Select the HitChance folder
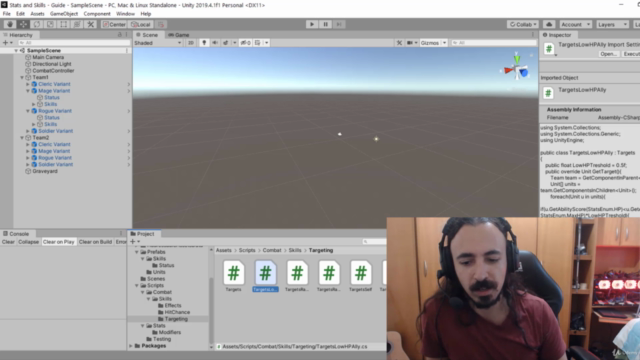This screenshot has width=640, height=360. (177, 312)
